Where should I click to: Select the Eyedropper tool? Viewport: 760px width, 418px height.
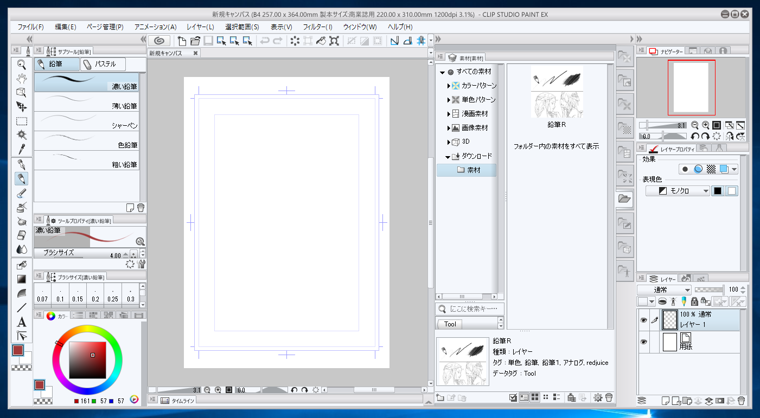pos(21,149)
